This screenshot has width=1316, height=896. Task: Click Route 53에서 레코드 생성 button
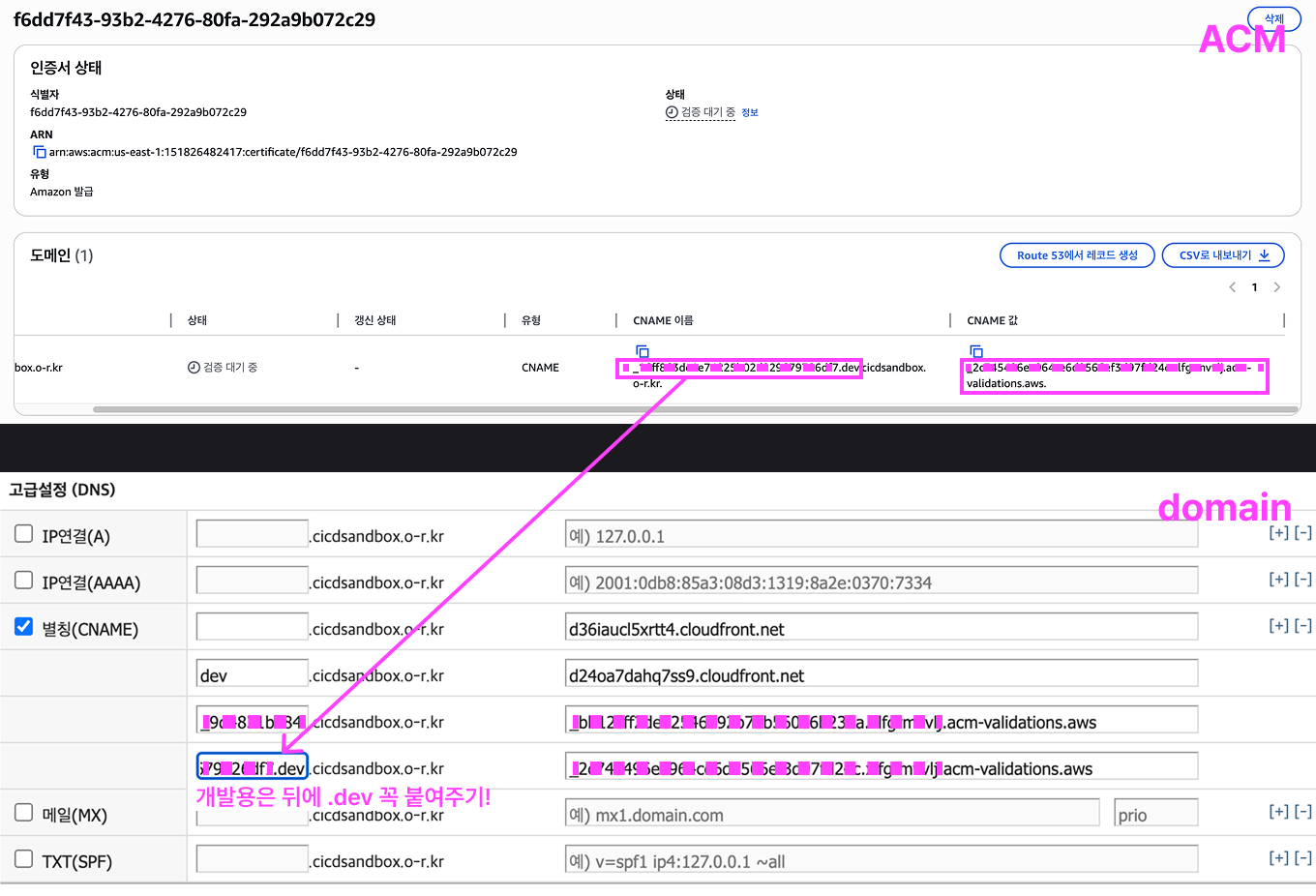tap(1076, 255)
